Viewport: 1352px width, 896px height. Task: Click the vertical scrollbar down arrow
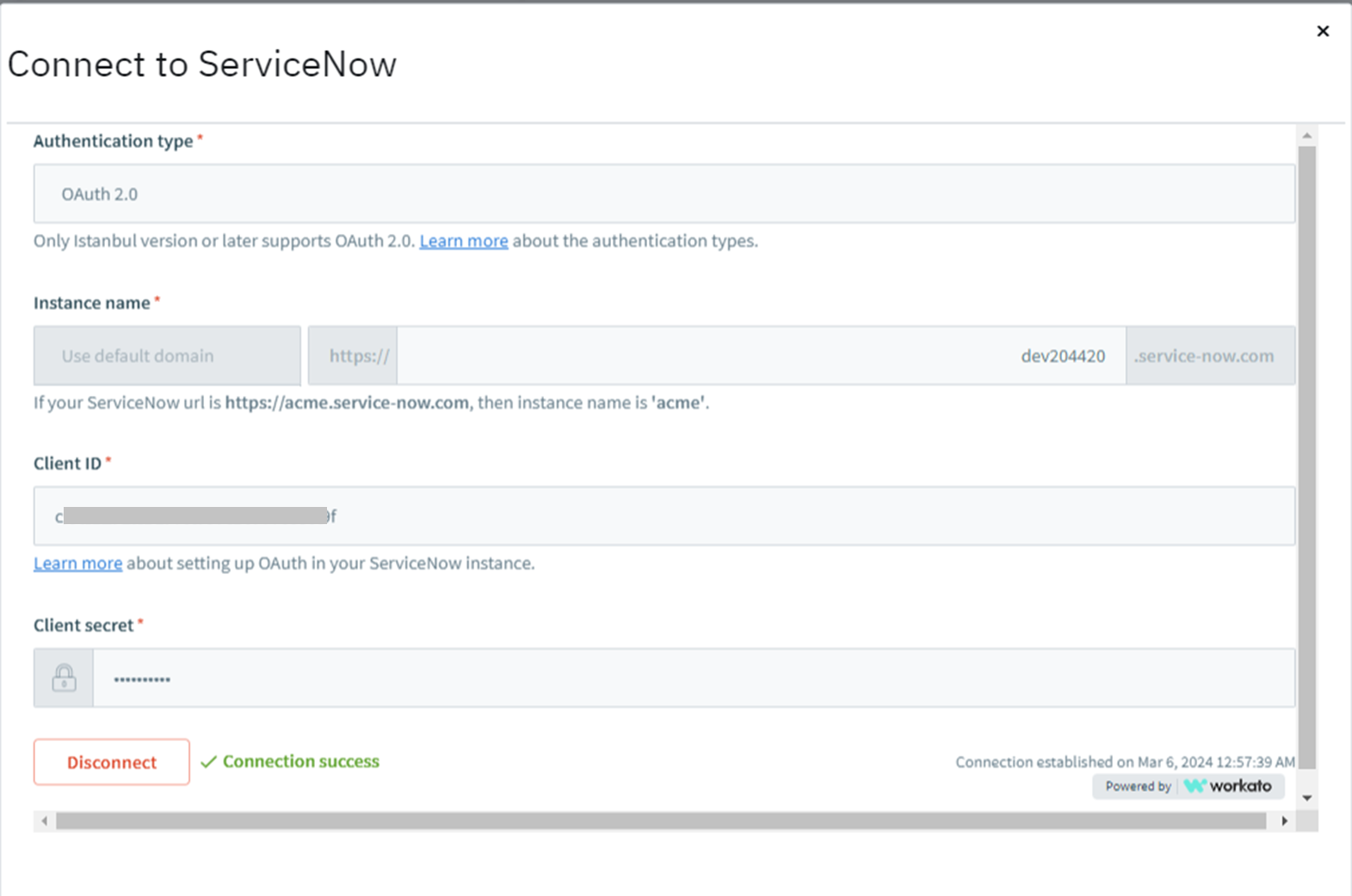(1307, 798)
